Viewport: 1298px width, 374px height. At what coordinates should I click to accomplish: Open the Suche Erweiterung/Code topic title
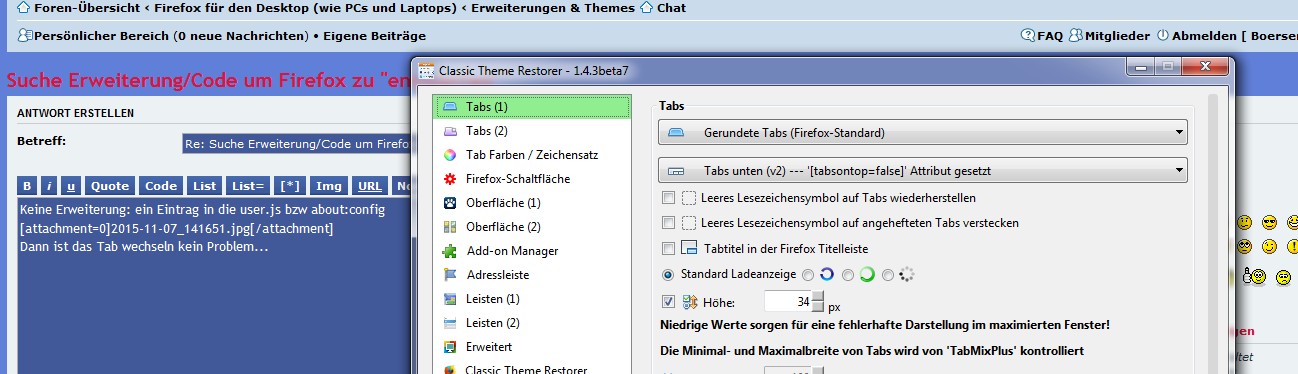208,80
